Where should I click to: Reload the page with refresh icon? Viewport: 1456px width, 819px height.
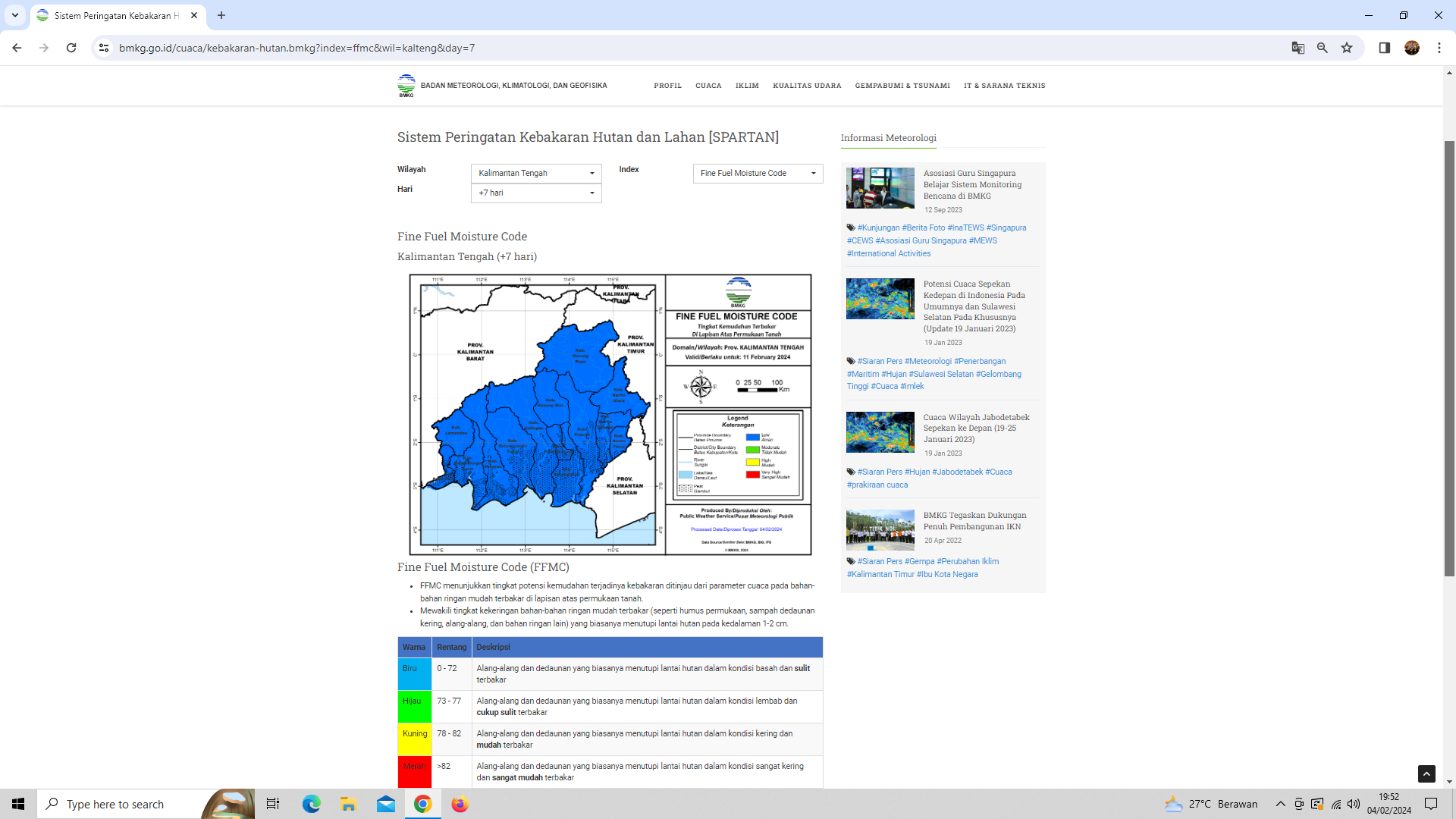tap(71, 48)
